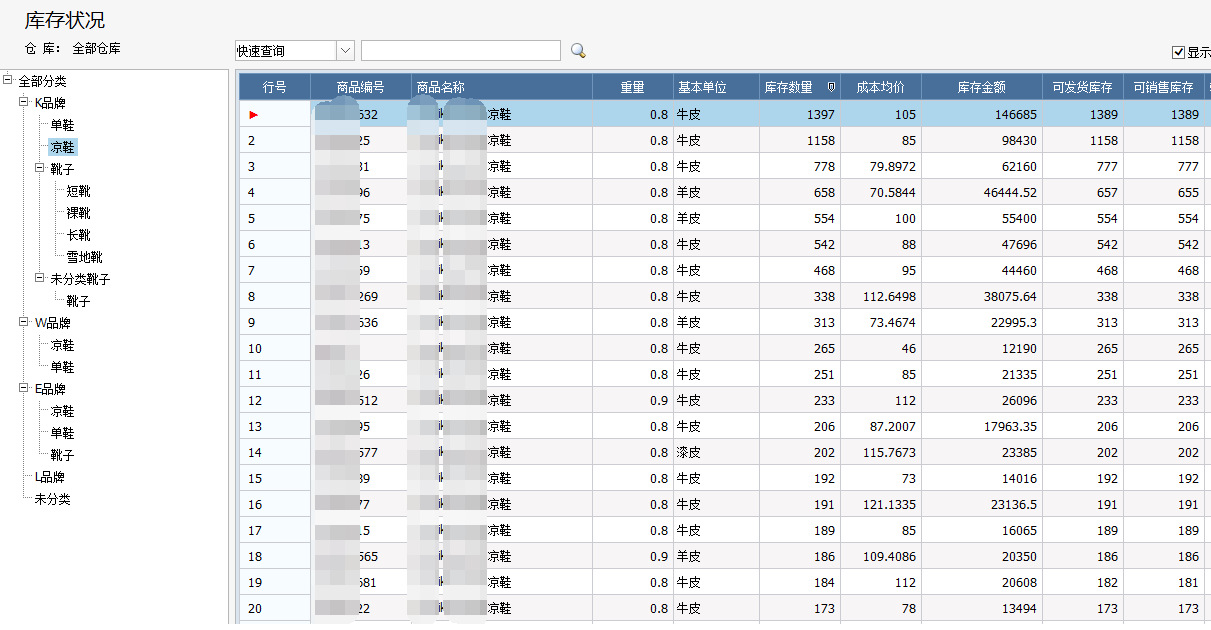
Task: Sort by 可发货库存 column header
Action: pyautogui.click(x=1082, y=87)
